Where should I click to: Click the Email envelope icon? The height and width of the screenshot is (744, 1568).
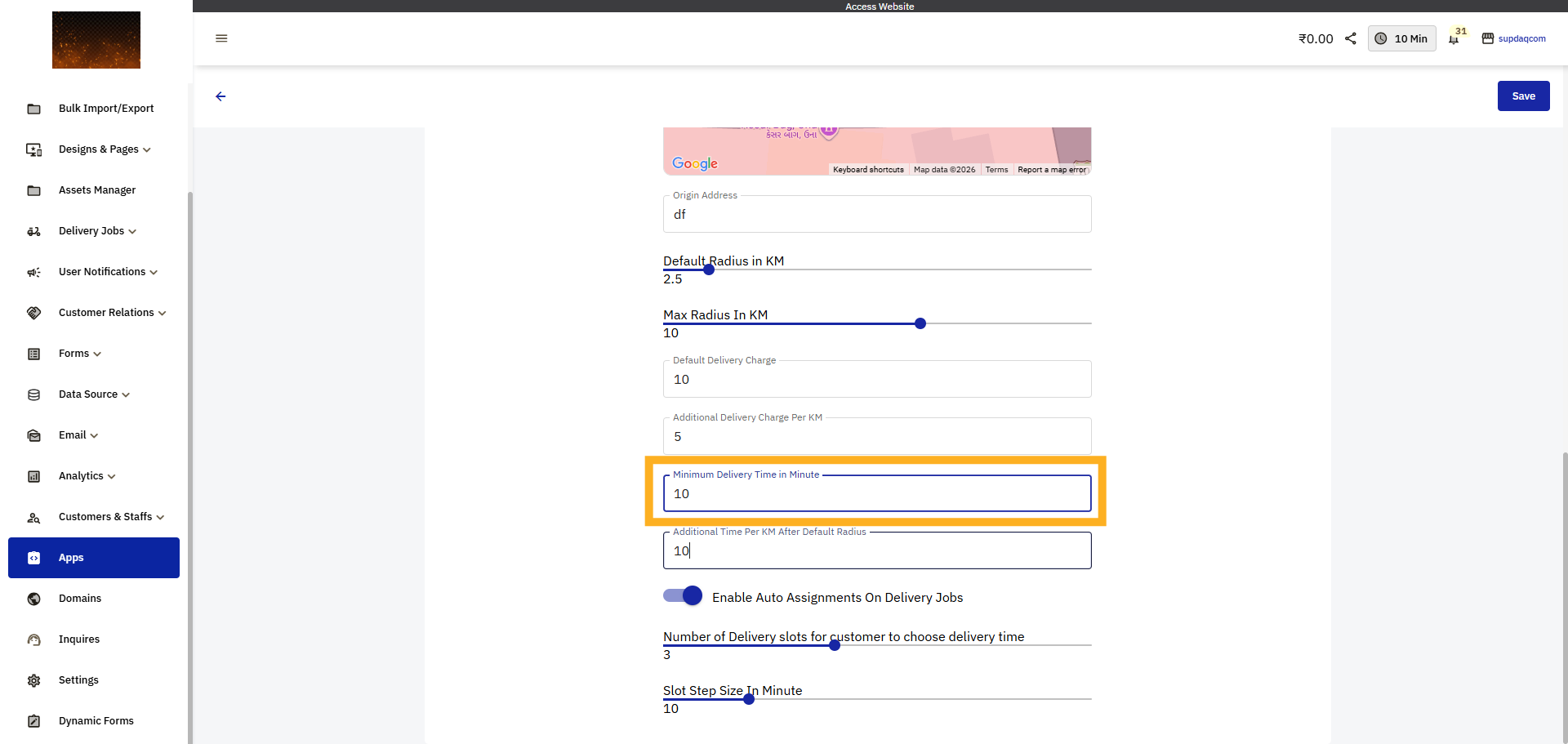click(33, 435)
